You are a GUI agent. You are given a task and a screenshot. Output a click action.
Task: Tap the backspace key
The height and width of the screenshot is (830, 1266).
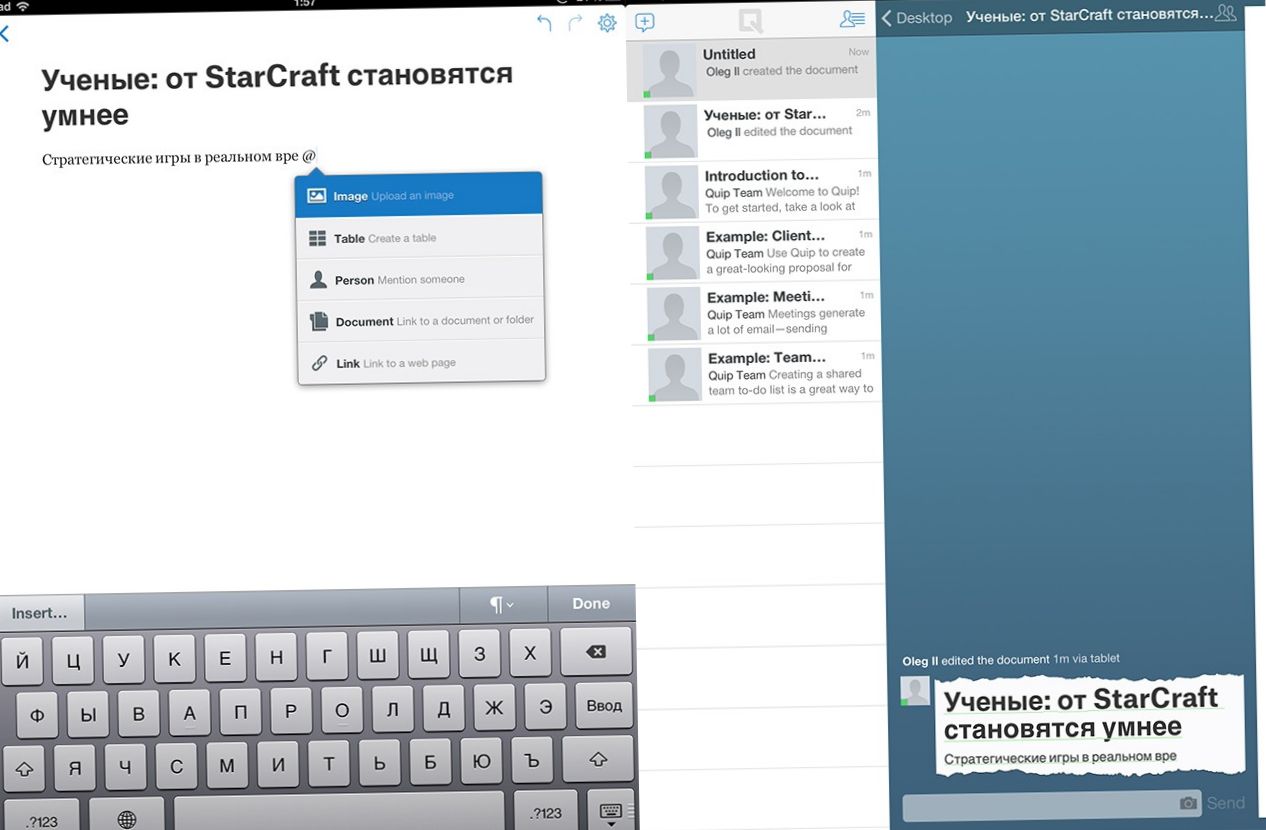(596, 651)
